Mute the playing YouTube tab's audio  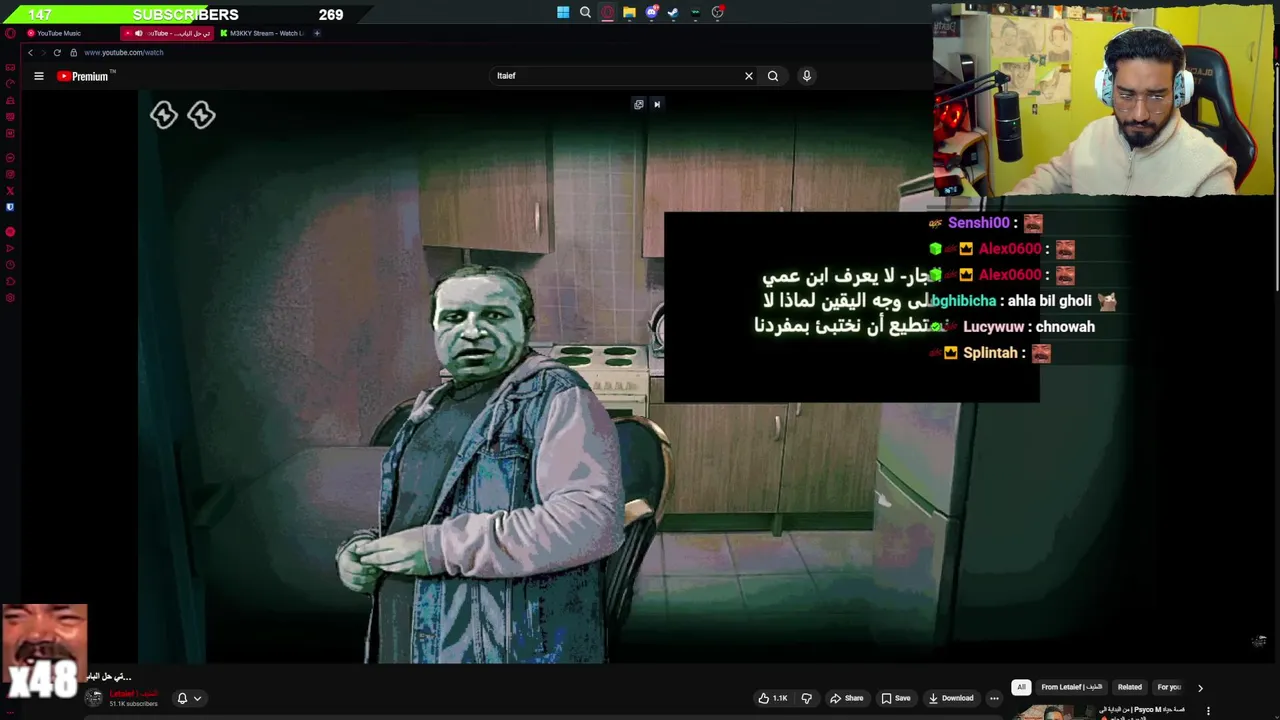tap(138, 33)
